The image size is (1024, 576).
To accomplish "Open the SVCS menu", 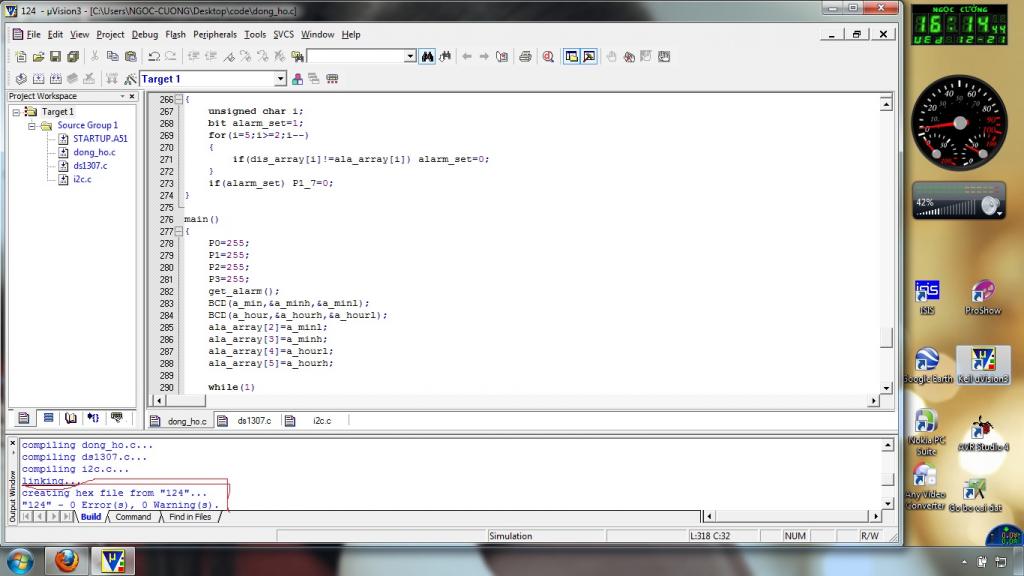I will pos(283,35).
